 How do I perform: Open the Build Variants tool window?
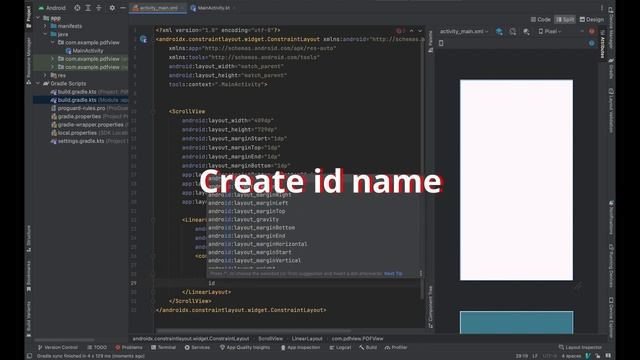[x=29, y=319]
